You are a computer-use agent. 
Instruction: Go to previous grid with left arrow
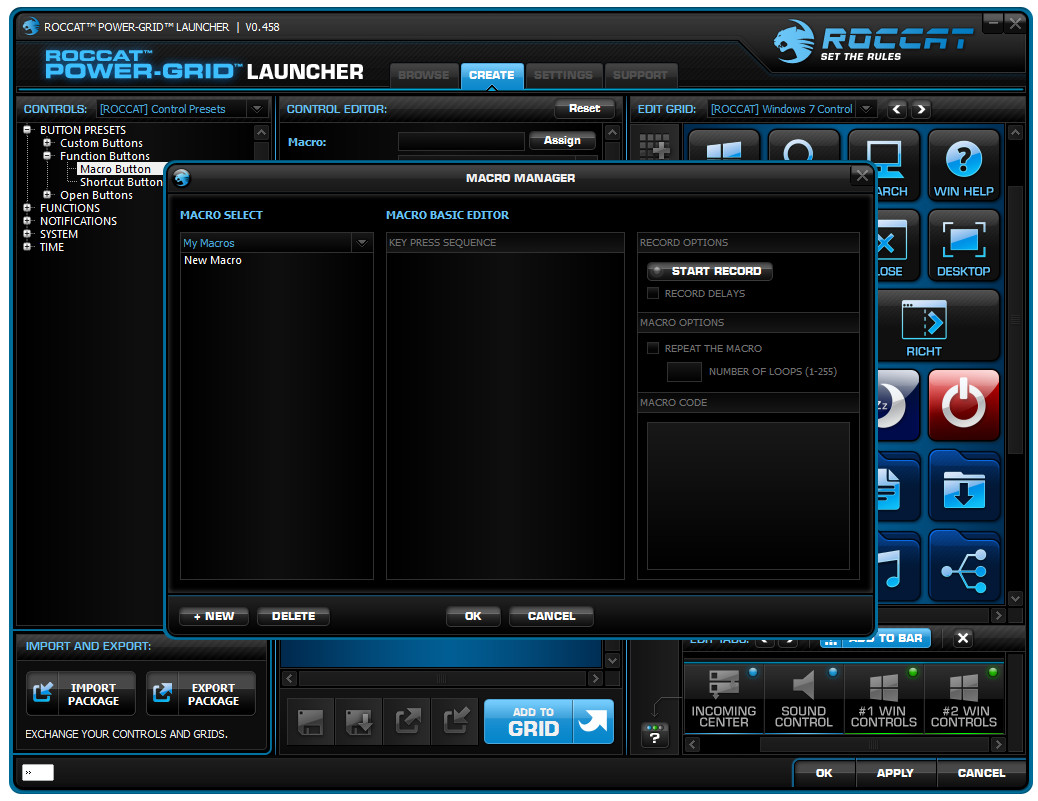[x=897, y=109]
